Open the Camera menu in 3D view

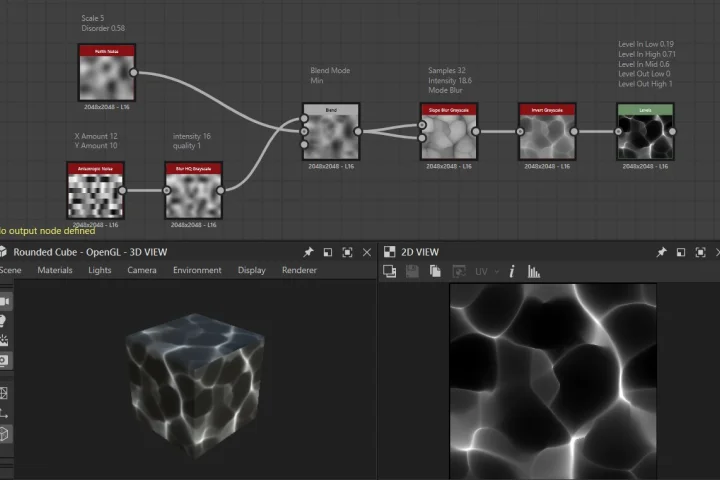click(142, 270)
